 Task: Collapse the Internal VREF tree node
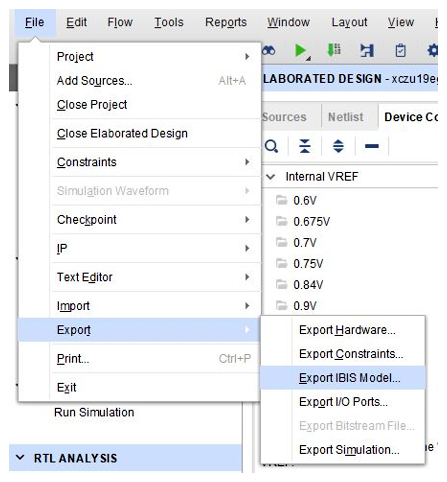271,177
